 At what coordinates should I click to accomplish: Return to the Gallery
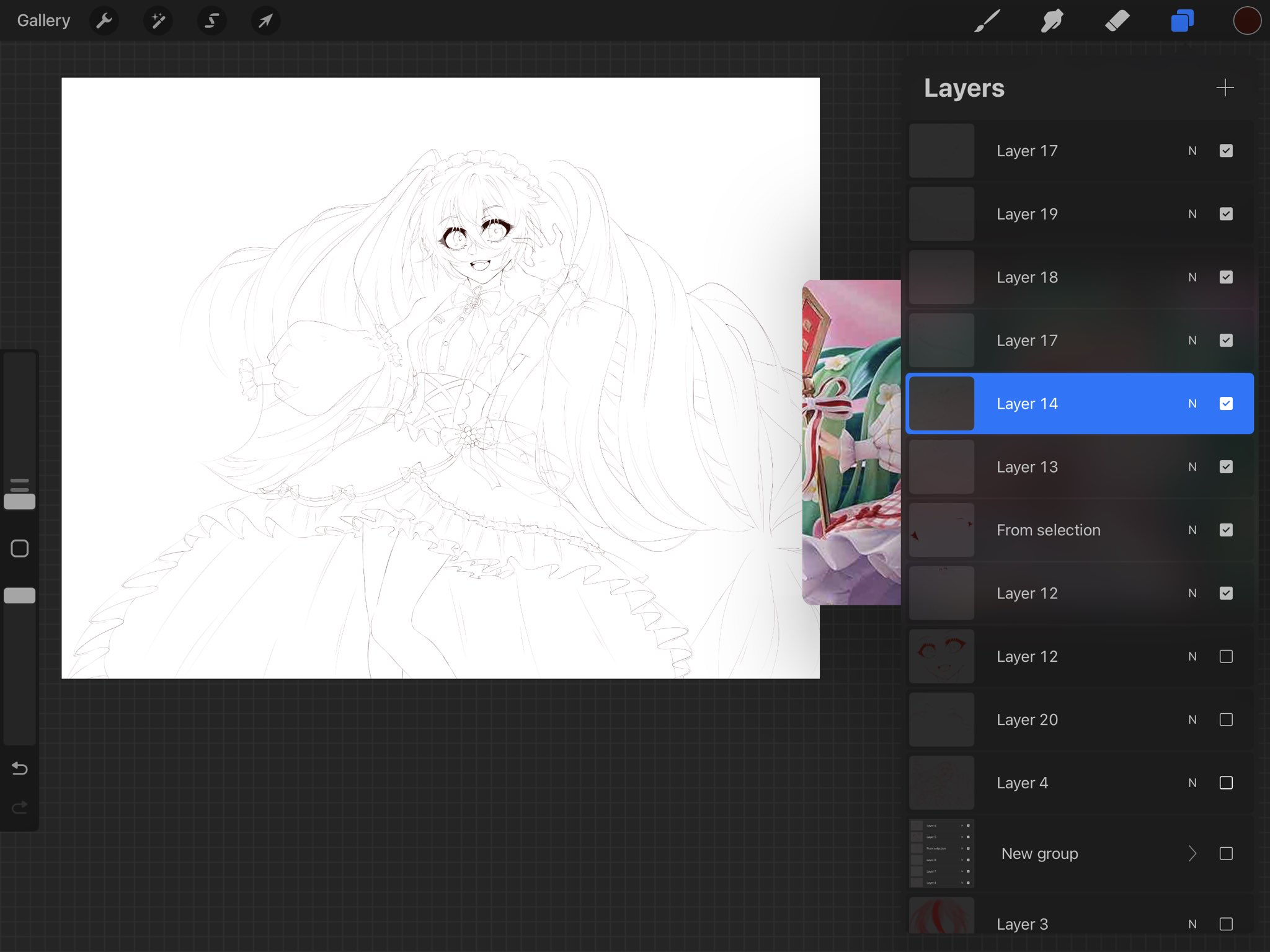(43, 21)
